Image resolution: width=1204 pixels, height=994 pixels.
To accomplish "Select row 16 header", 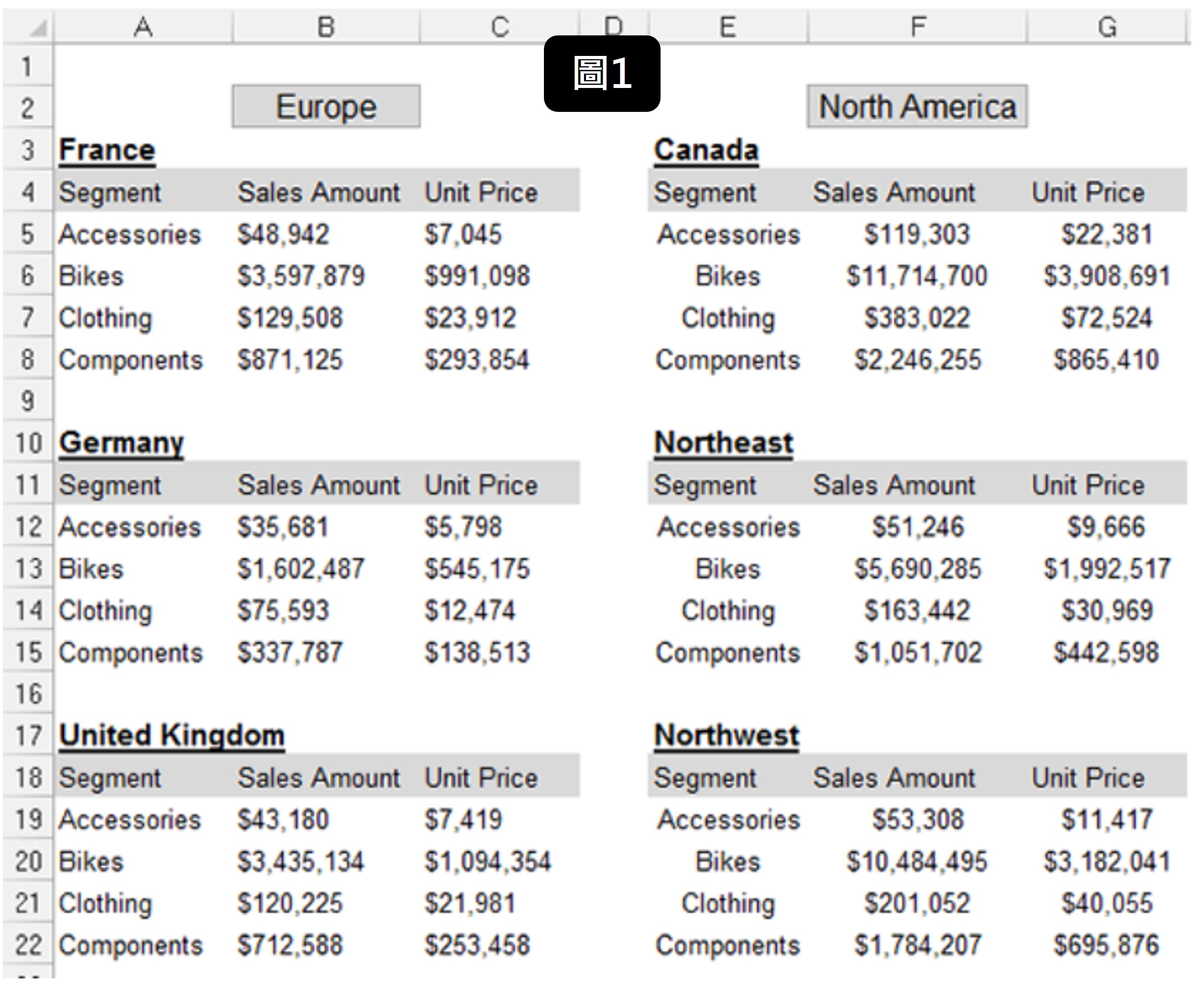I will (27, 694).
